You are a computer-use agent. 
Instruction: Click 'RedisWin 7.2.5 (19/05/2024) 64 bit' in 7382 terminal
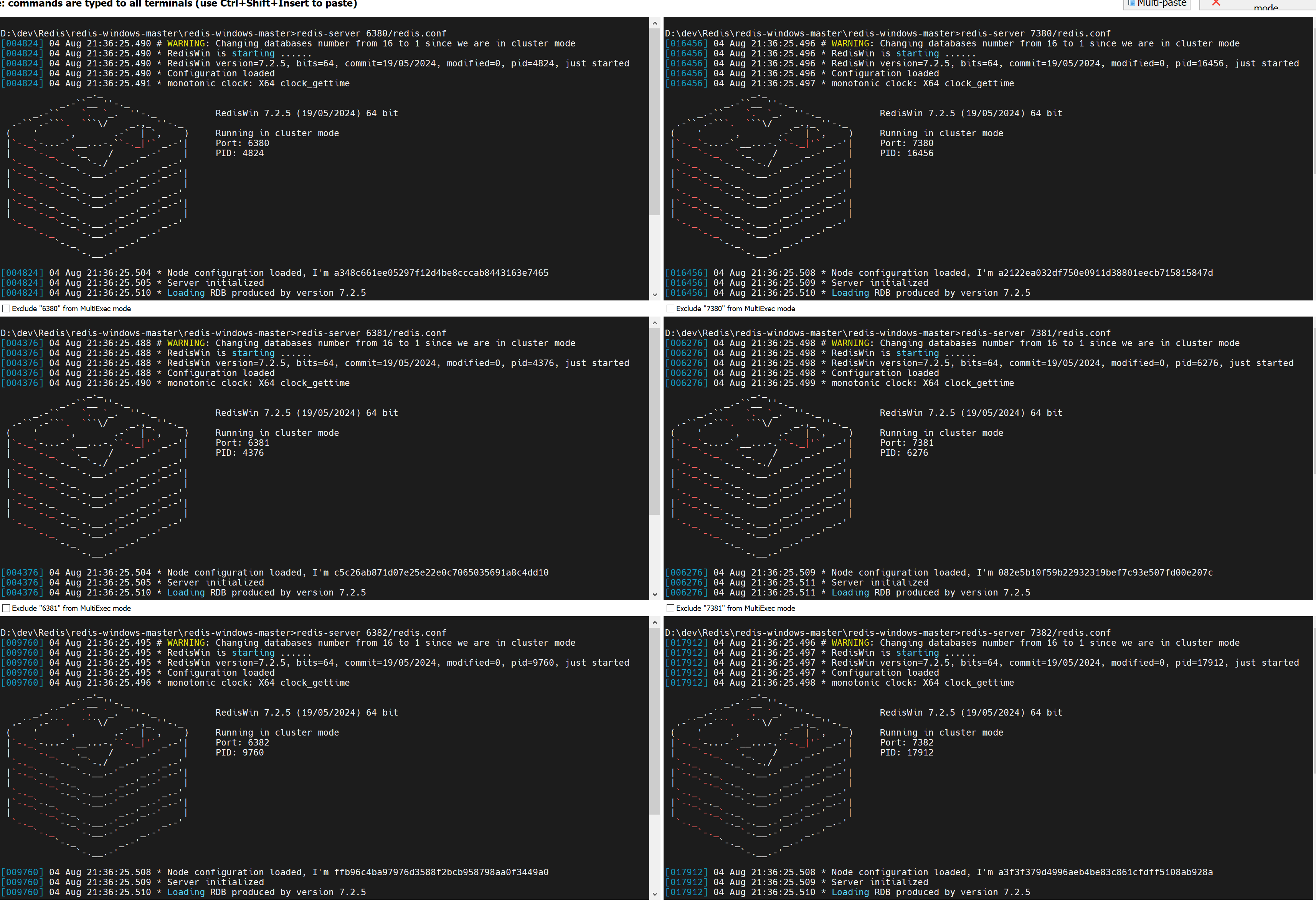[971, 713]
